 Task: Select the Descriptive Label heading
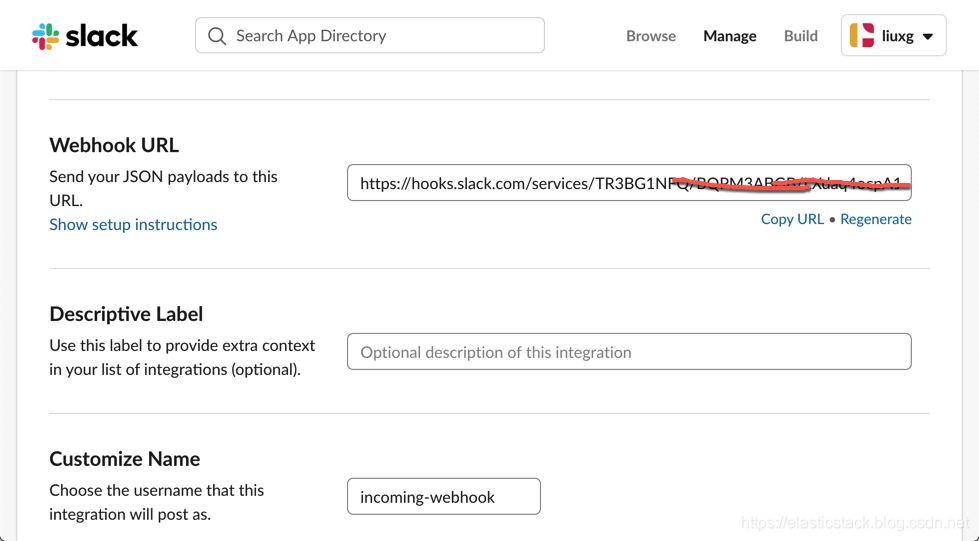[126, 314]
